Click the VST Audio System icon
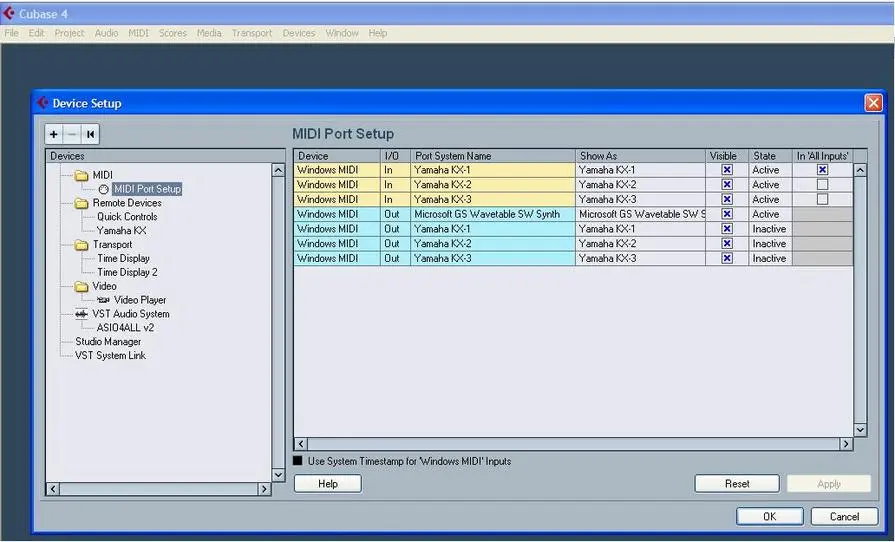Image resolution: width=895 pixels, height=542 pixels. (x=82, y=314)
